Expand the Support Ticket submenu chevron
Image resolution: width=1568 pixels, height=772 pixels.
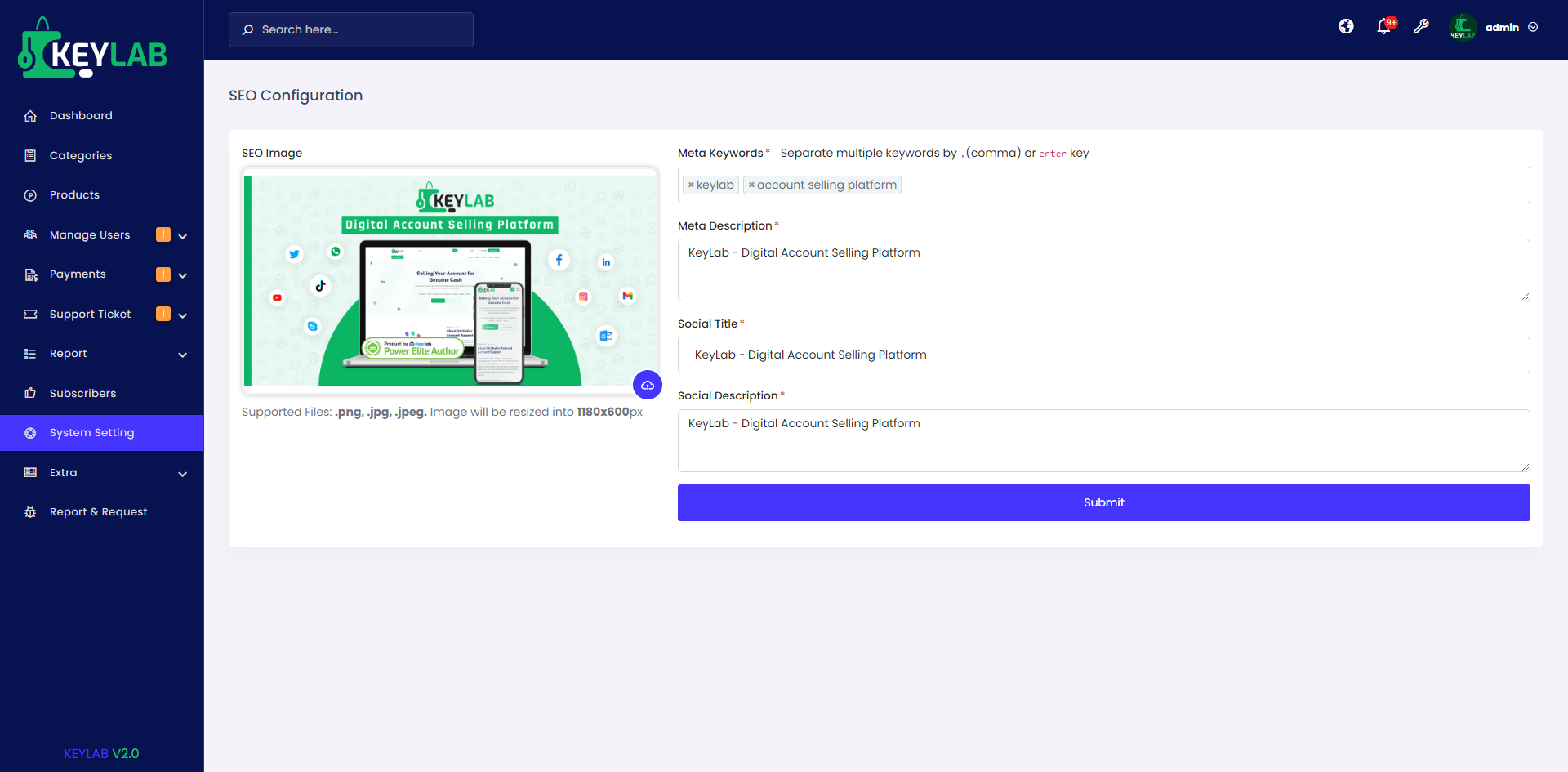point(183,315)
